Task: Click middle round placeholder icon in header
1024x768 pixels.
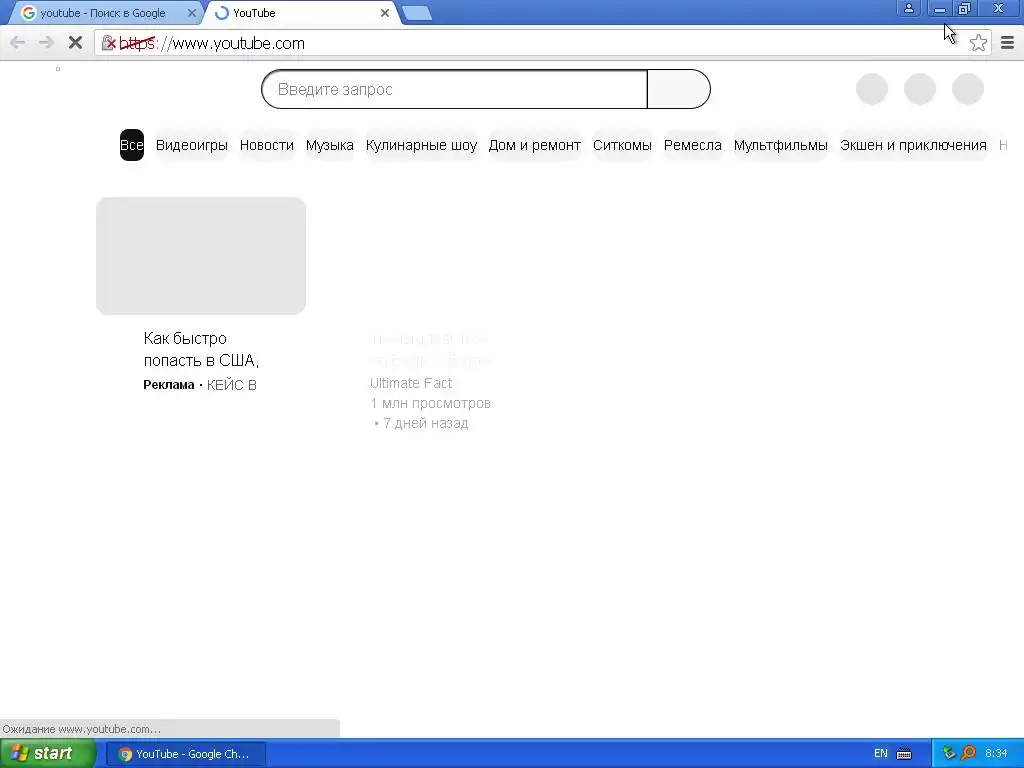Action: (920, 89)
